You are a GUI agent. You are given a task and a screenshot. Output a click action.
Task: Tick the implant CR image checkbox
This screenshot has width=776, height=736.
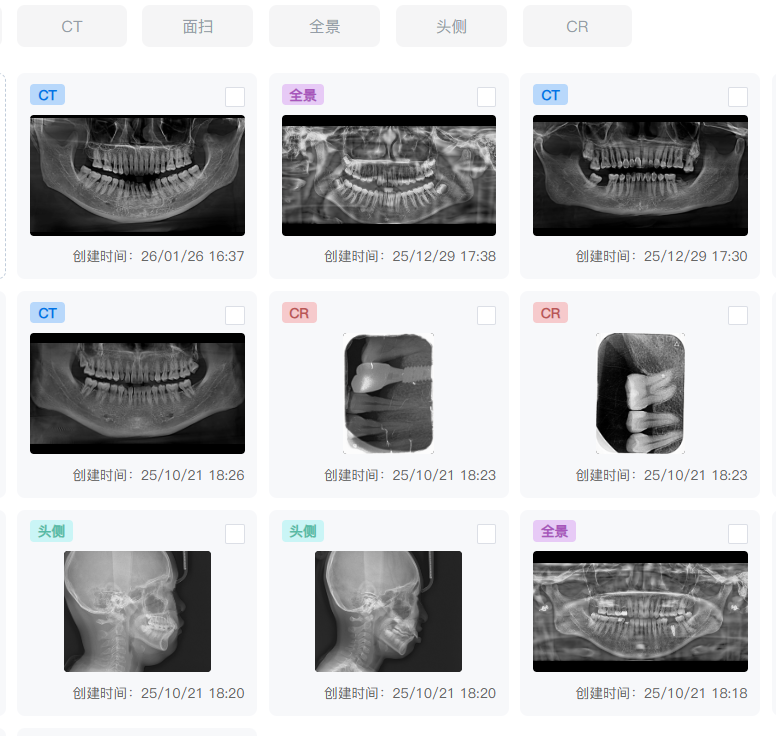coord(486,315)
